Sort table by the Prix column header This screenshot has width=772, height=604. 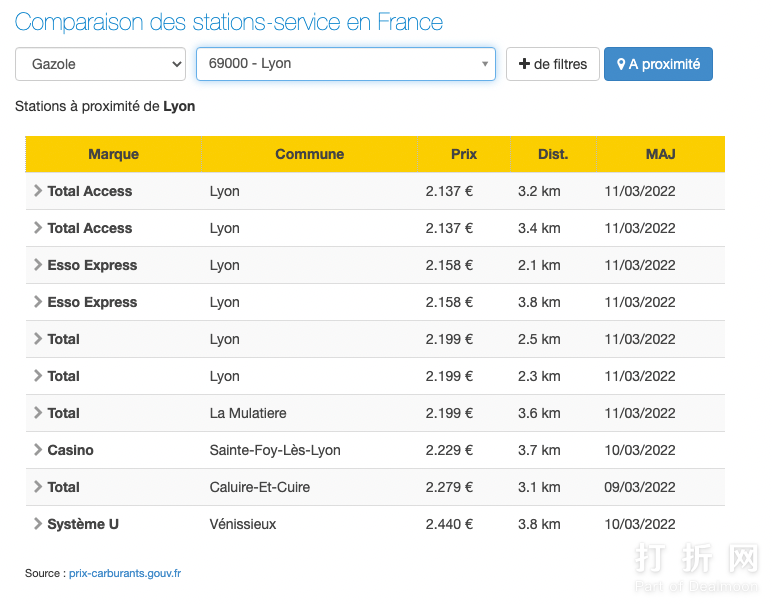(463, 154)
